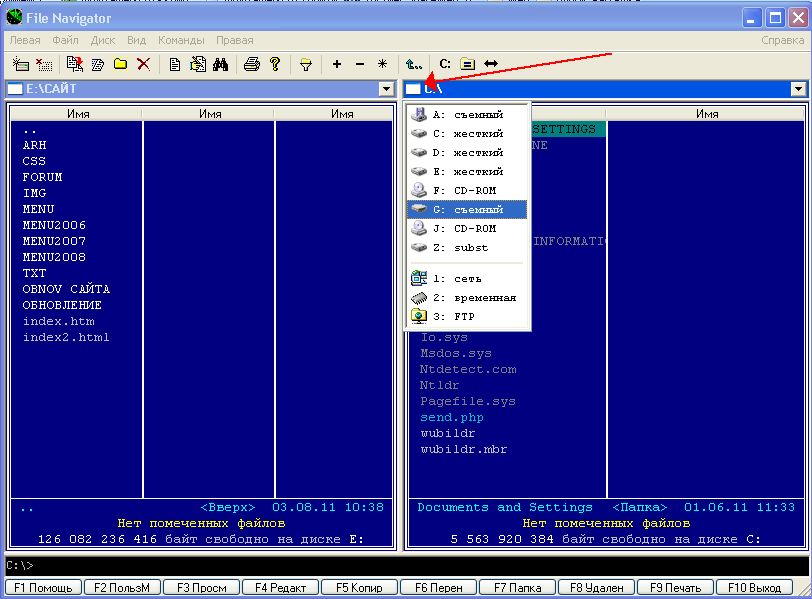Select the send.php file

(452, 417)
